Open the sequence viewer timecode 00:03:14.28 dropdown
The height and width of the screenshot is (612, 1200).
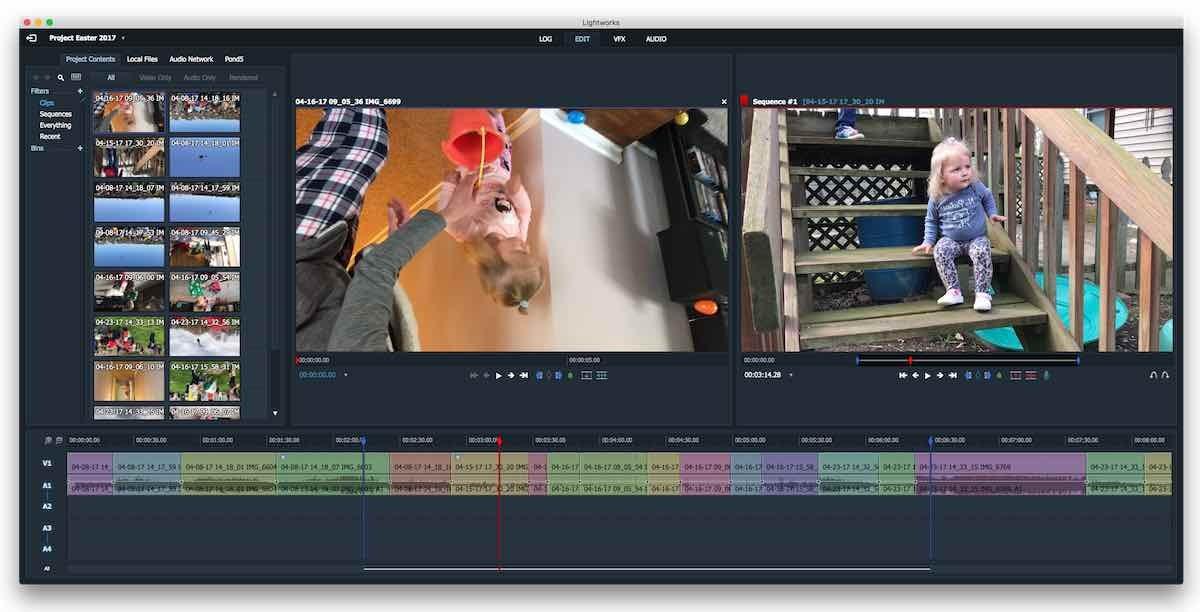coord(791,375)
